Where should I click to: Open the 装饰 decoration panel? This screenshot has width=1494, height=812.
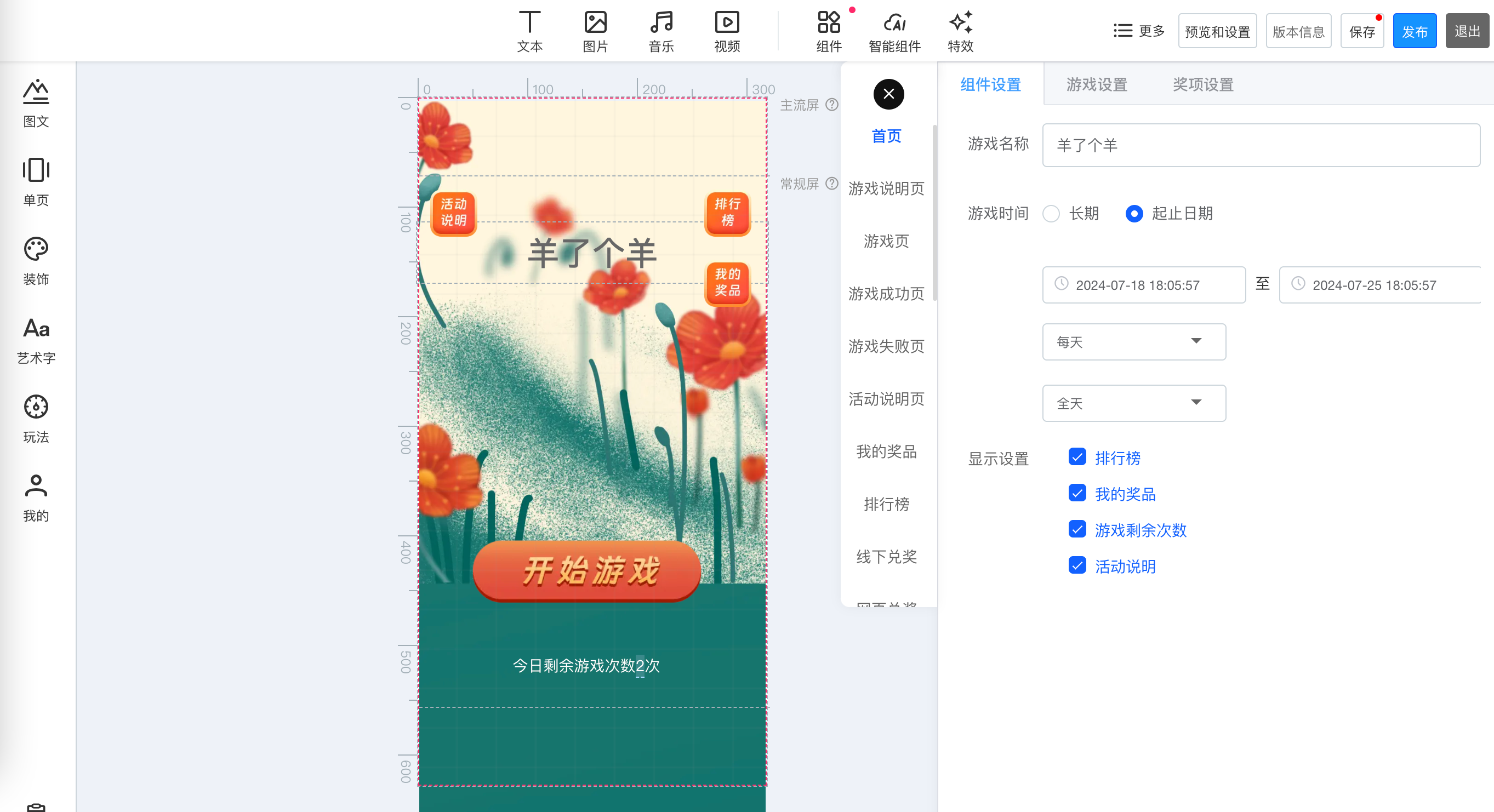[36, 261]
